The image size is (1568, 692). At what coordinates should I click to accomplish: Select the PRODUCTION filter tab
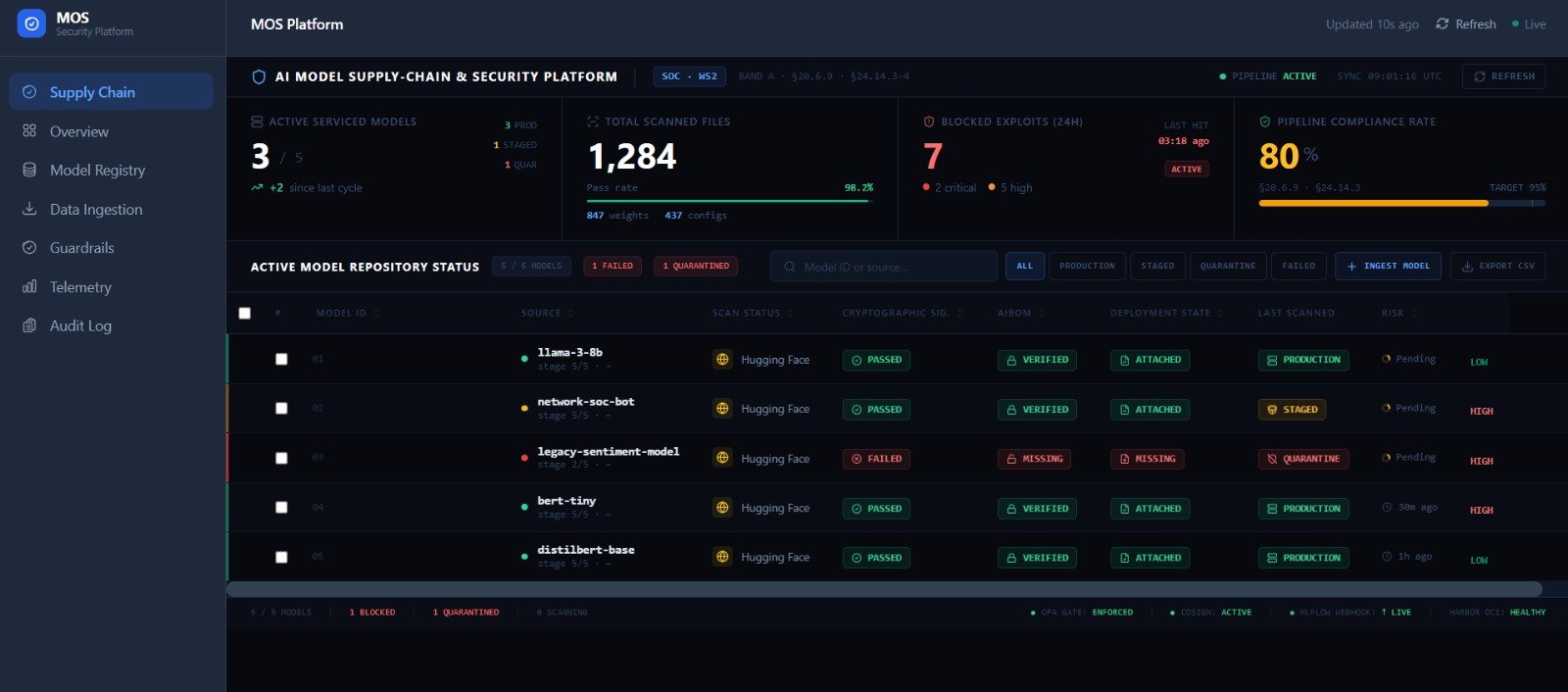[x=1087, y=266]
